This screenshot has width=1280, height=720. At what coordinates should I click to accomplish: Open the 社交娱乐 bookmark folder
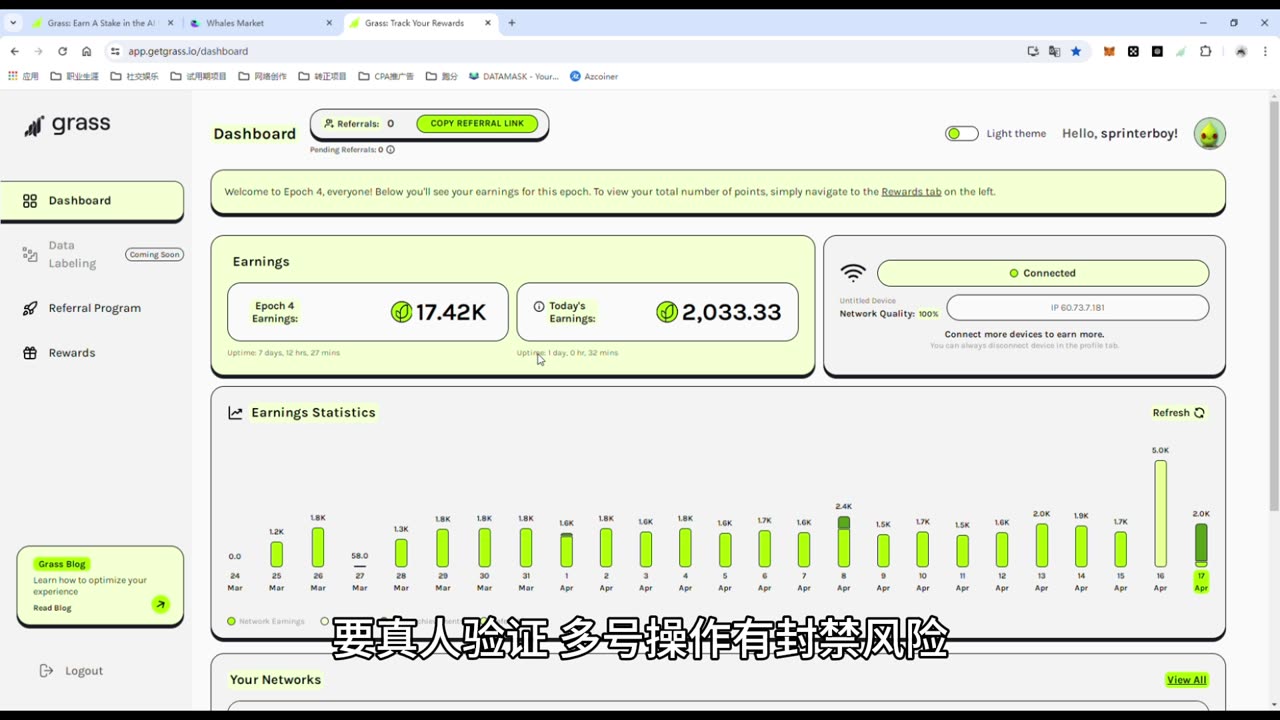click(135, 76)
